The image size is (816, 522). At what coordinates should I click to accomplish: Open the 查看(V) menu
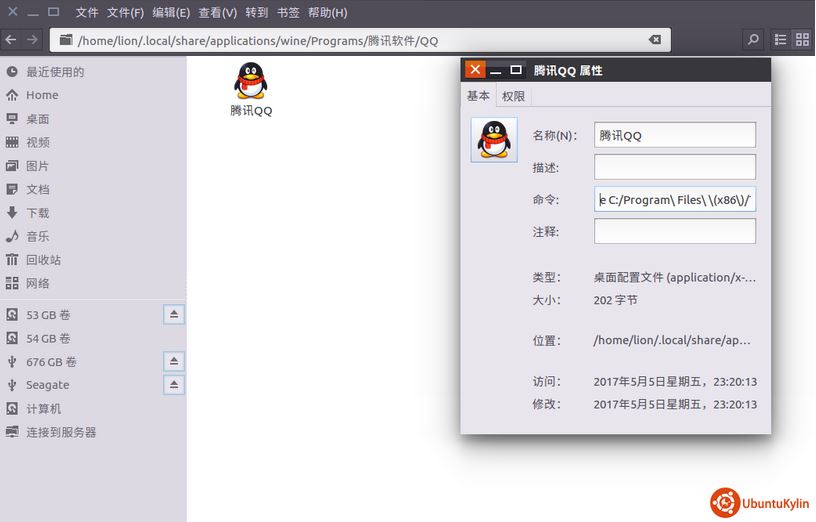pyautogui.click(x=217, y=13)
